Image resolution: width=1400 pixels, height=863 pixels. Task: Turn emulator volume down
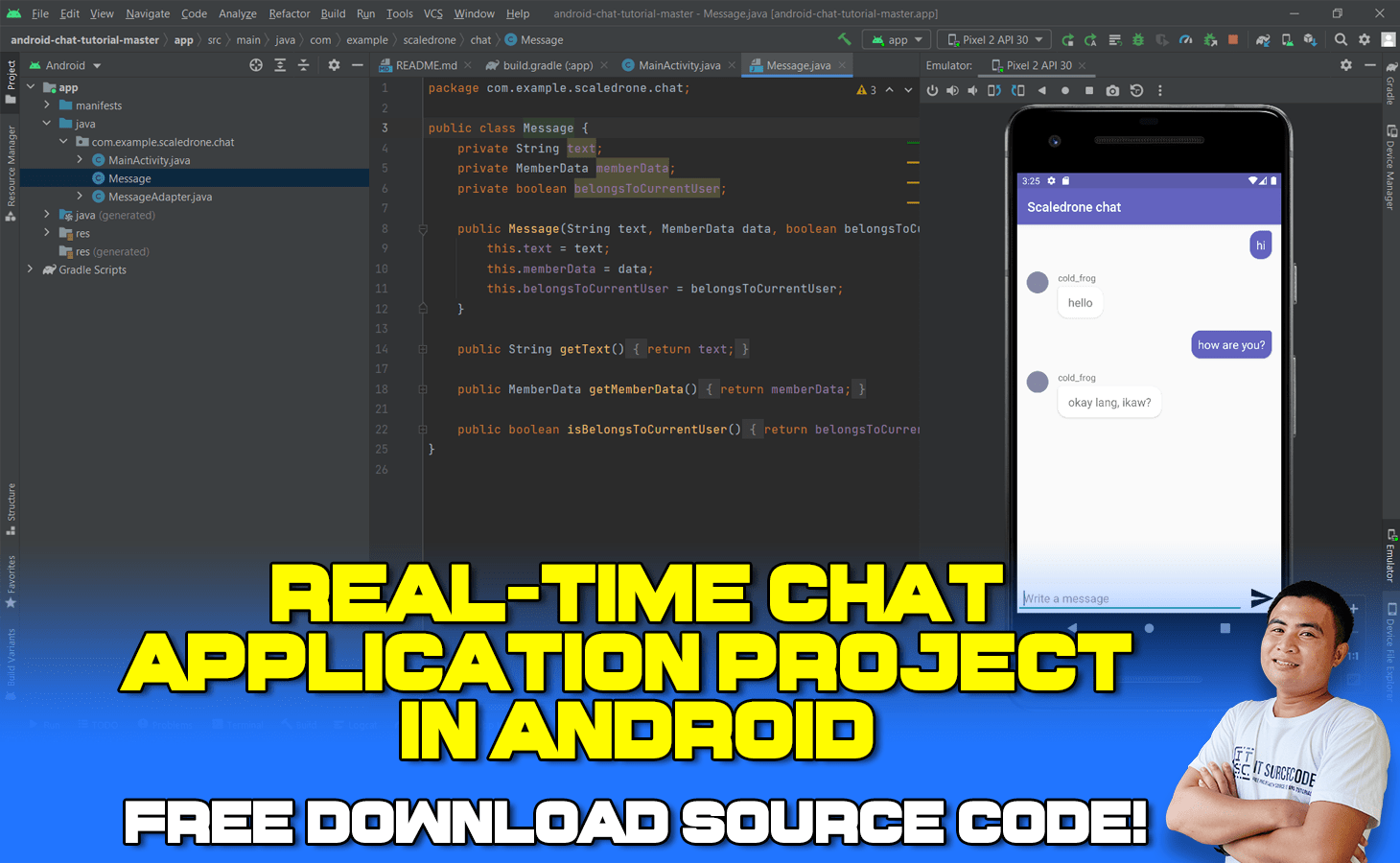973,89
